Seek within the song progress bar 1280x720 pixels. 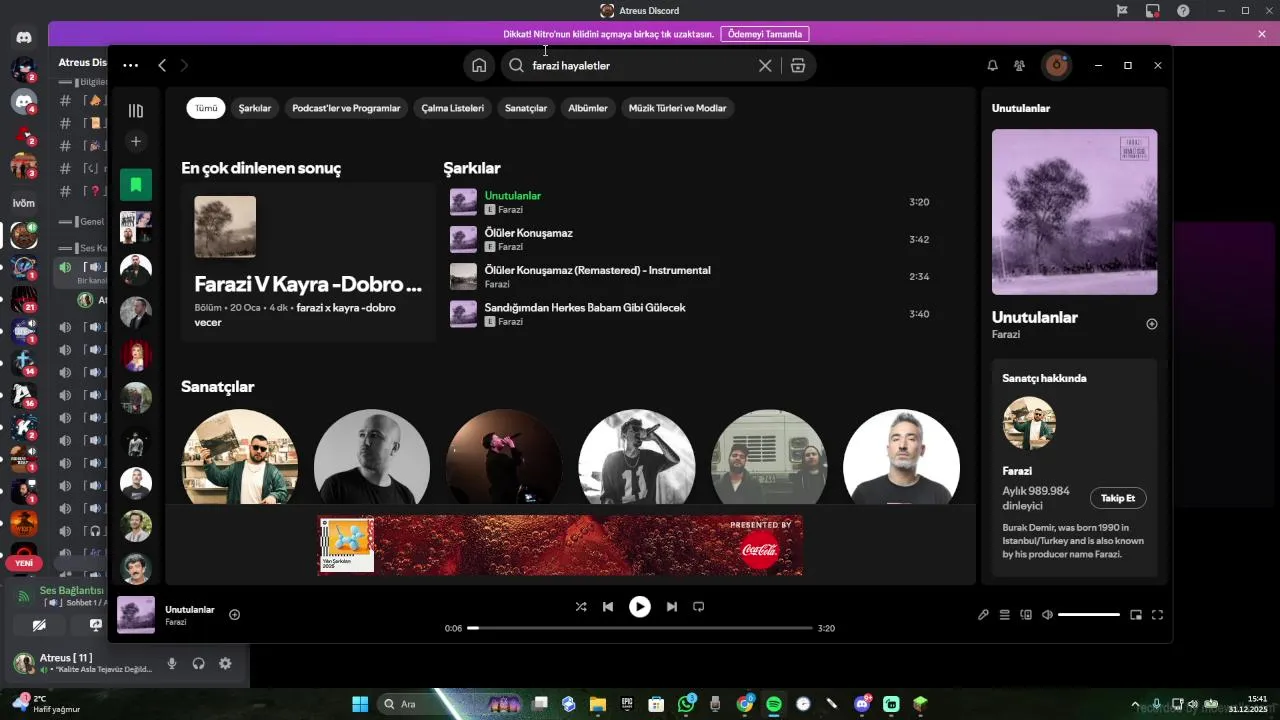pyautogui.click(x=640, y=628)
